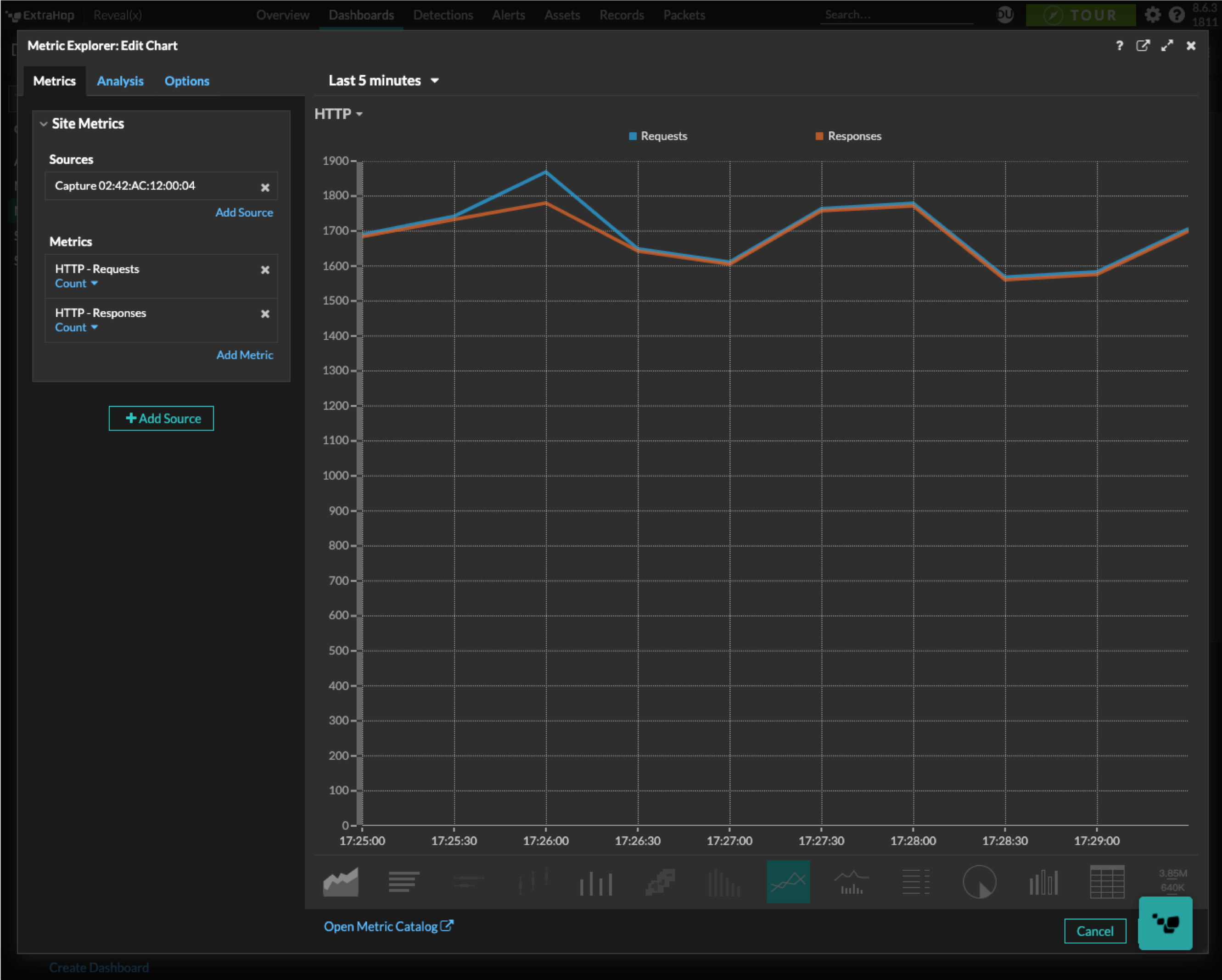Switch to the Analysis tab
Screen dimensions: 1222x980
pos(120,81)
